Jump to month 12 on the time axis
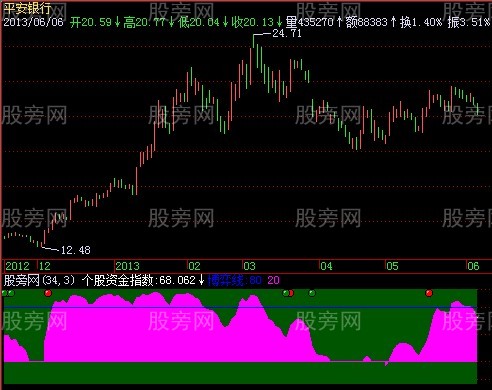This screenshot has height=390, width=492. tap(45, 266)
